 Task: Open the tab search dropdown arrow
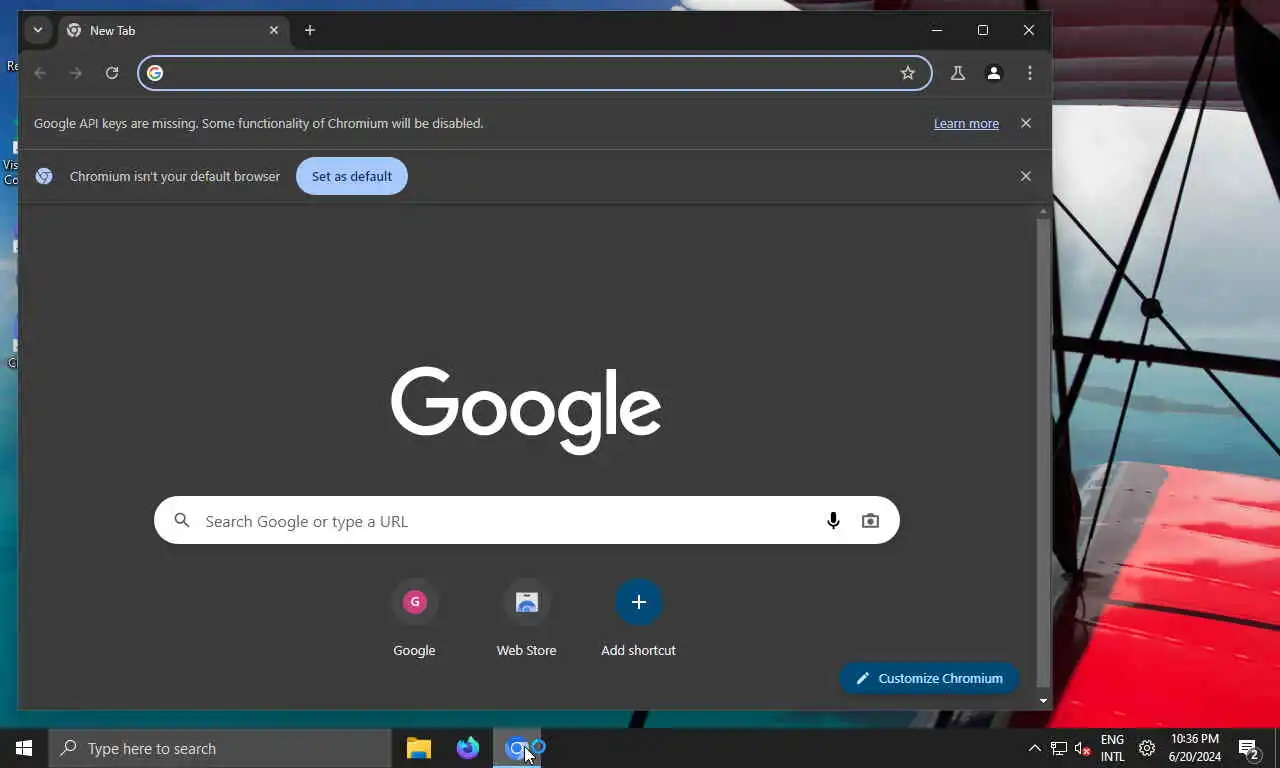tap(38, 30)
